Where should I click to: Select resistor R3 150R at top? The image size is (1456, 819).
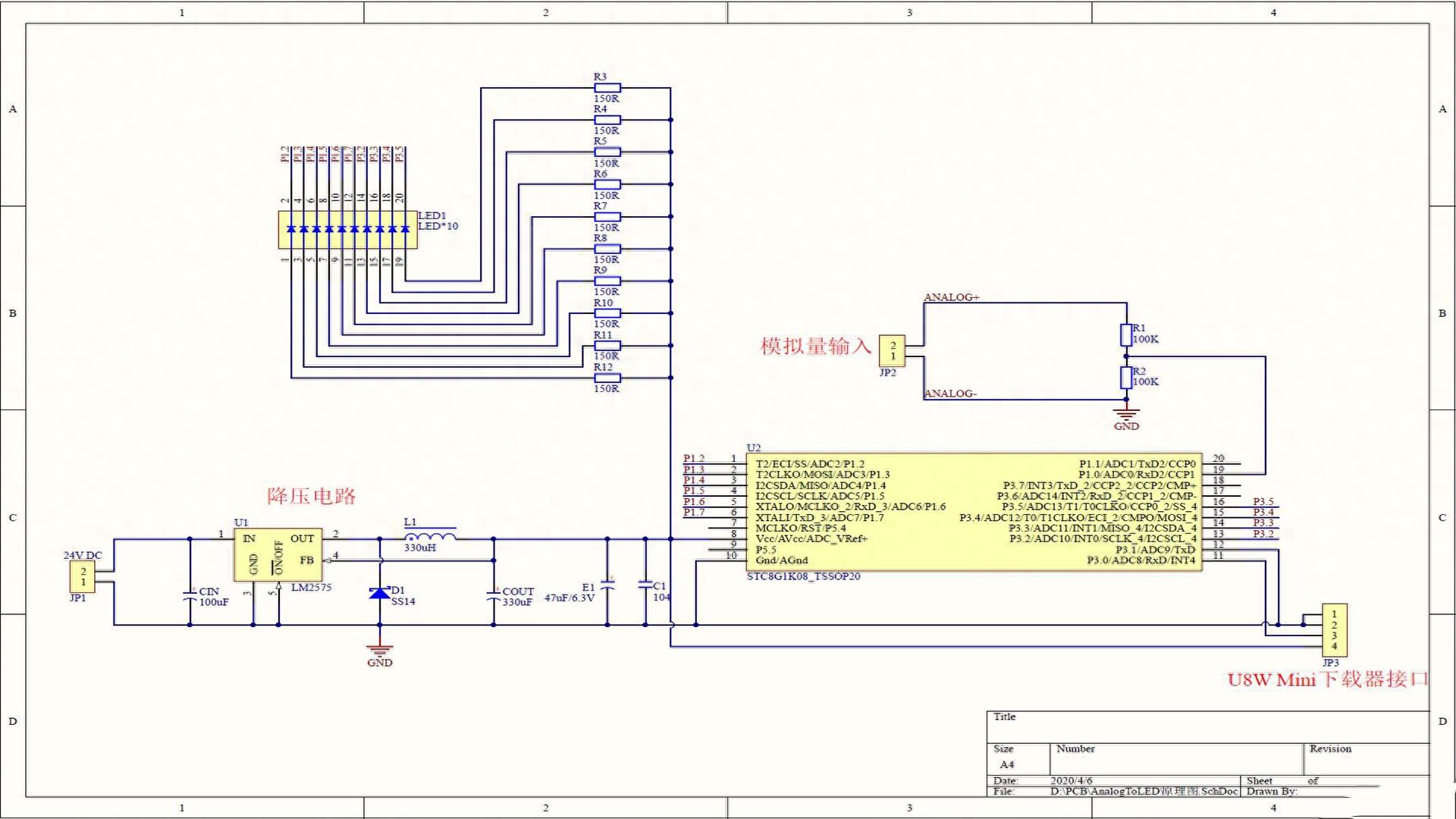pyautogui.click(x=607, y=88)
